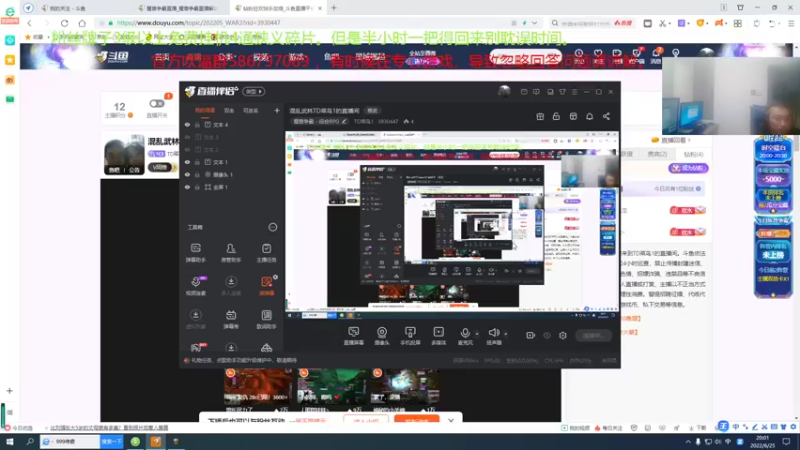Click the 搜索一下 taskbar search button
This screenshot has width=800, height=450.
tap(111, 441)
